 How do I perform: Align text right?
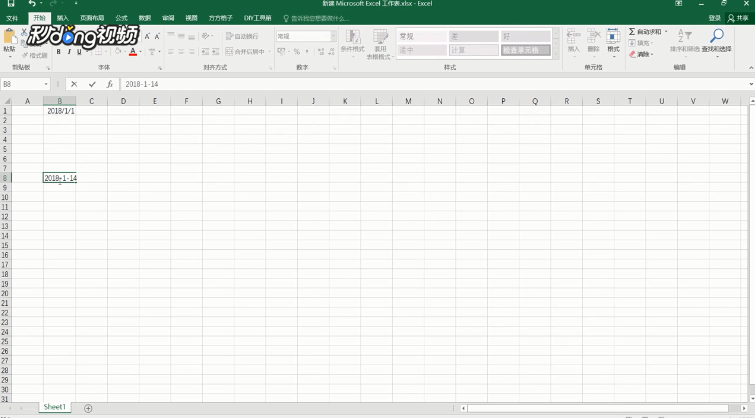pos(192,52)
